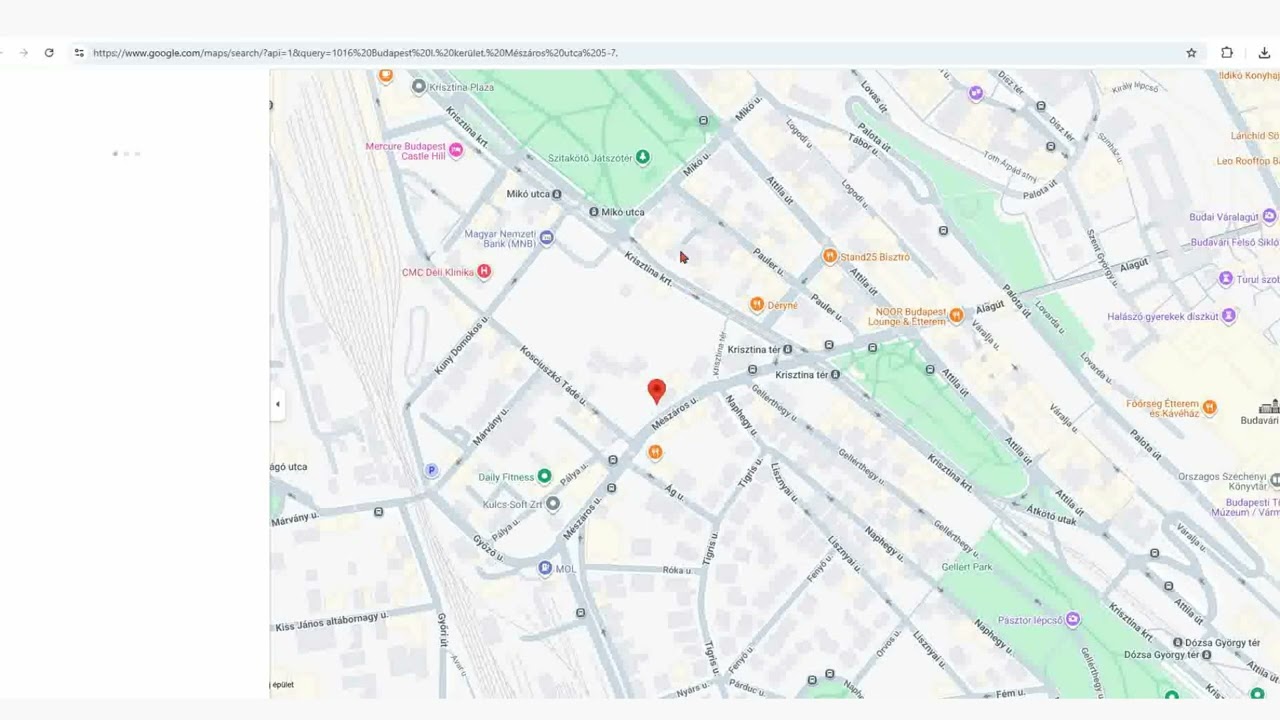Click the Kuny Domokos u. street label
The image size is (1280, 720).
click(462, 347)
